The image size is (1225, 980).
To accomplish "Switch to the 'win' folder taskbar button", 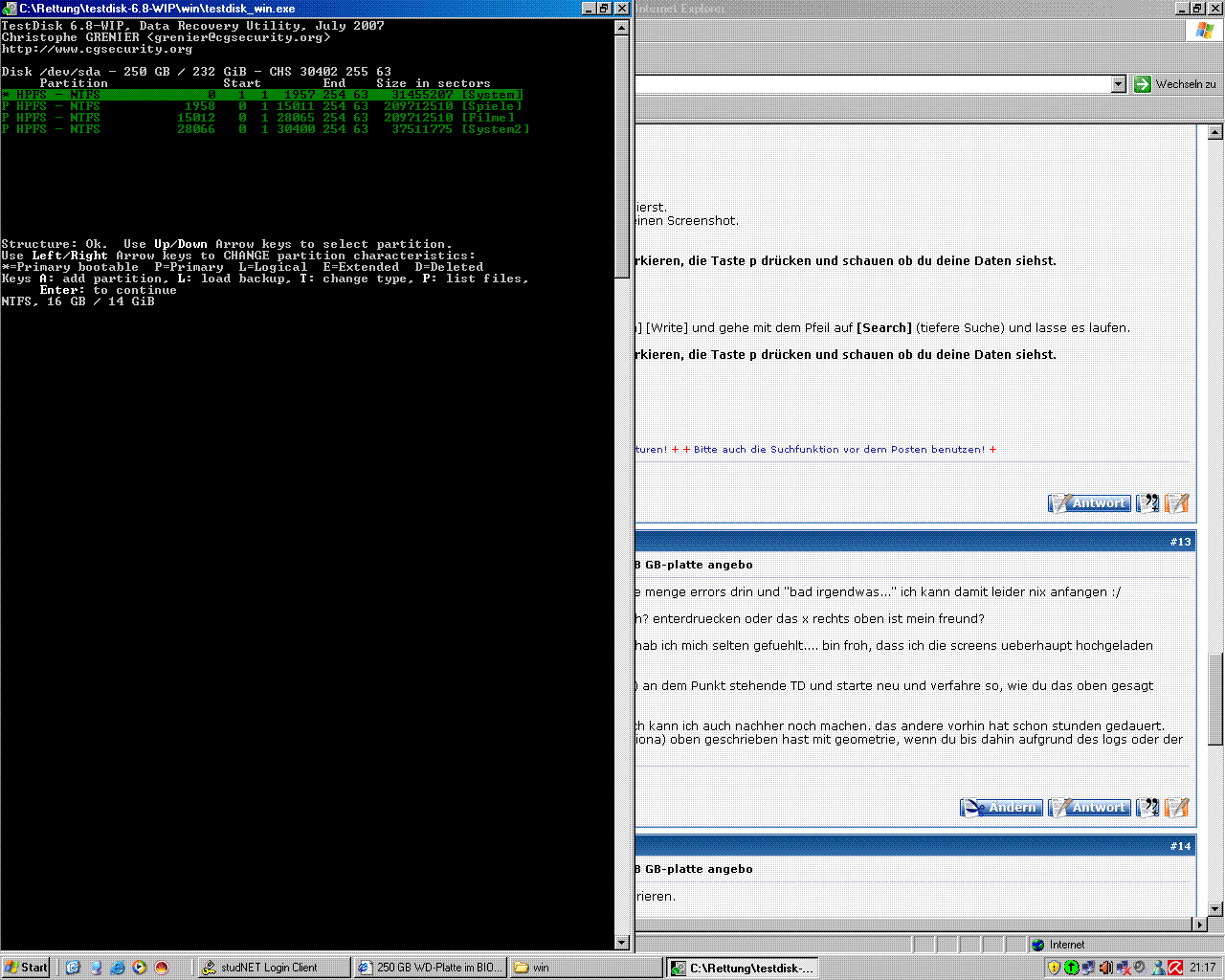I will (x=585, y=968).
